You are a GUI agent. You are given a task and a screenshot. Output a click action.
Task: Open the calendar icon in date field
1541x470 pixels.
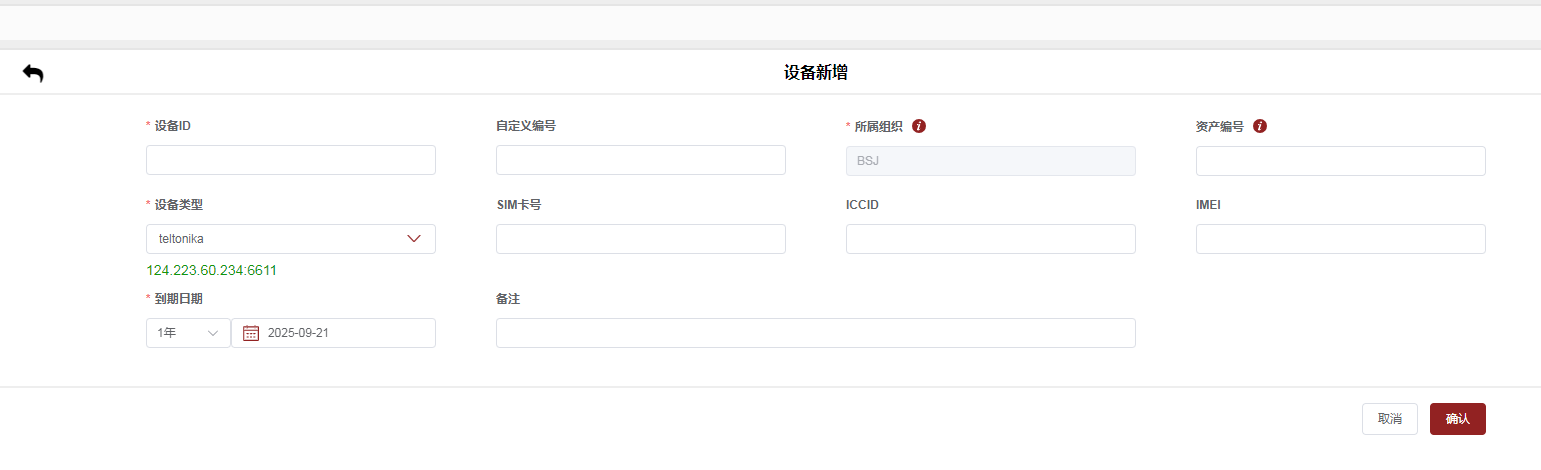[251, 333]
